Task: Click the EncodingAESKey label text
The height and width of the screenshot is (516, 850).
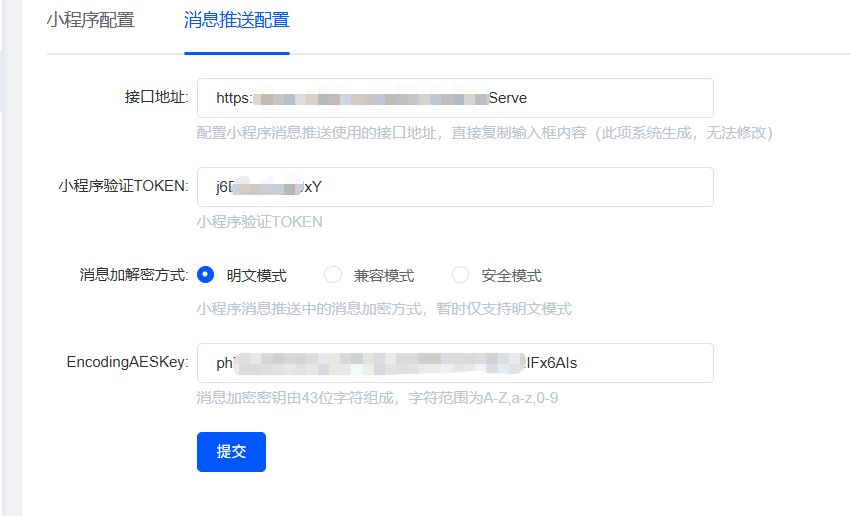Action: [x=127, y=362]
